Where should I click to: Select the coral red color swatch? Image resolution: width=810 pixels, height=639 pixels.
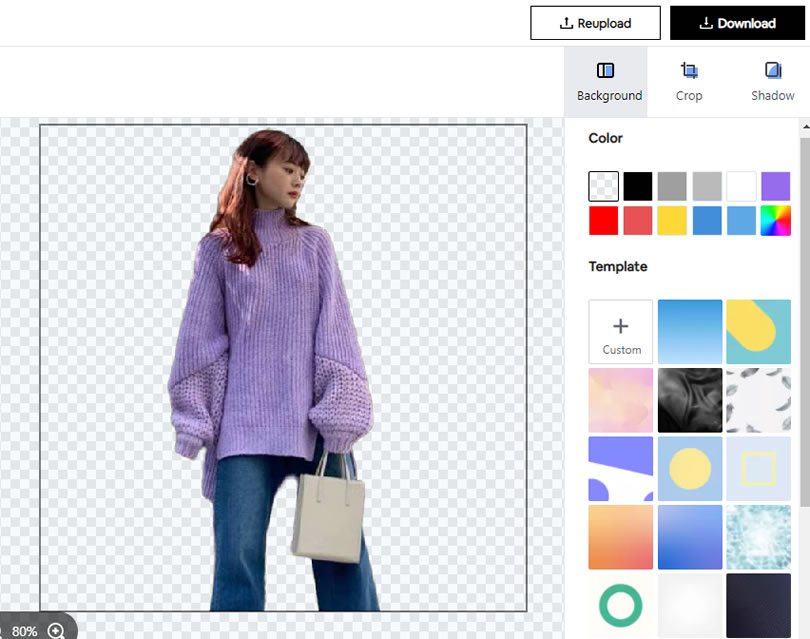tap(638, 221)
